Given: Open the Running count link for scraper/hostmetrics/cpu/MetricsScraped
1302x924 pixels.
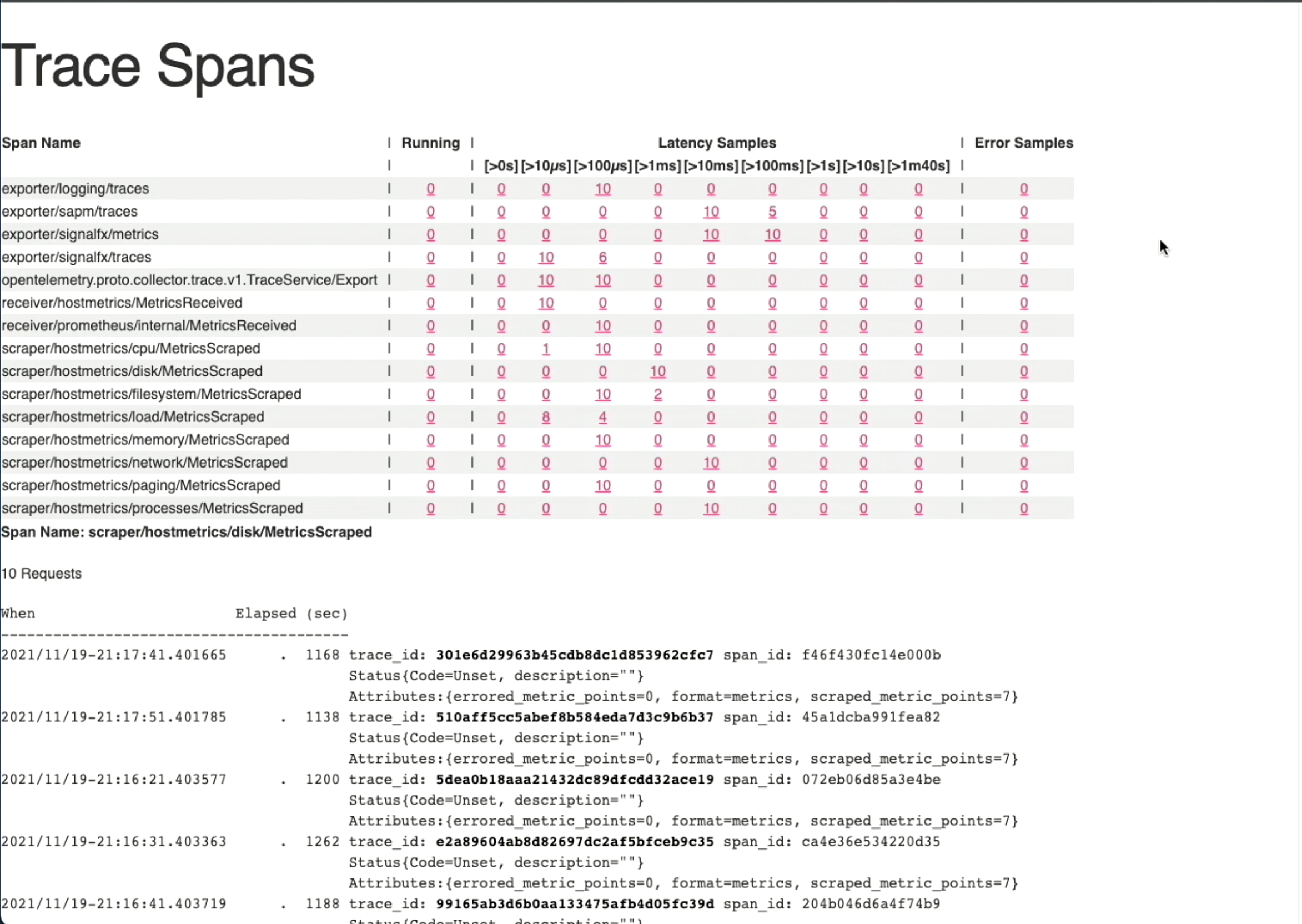Looking at the screenshot, I should coord(430,348).
